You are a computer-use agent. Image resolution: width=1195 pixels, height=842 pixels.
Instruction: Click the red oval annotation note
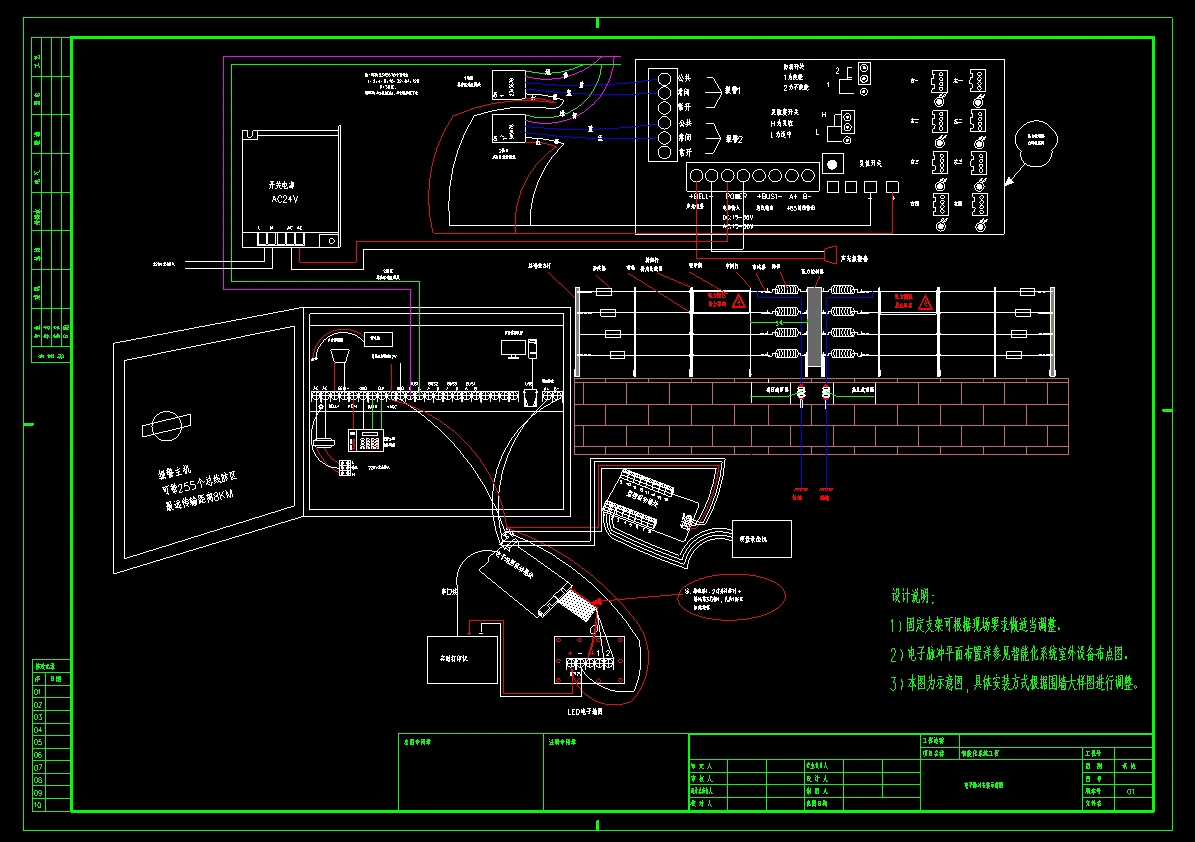coord(732,597)
